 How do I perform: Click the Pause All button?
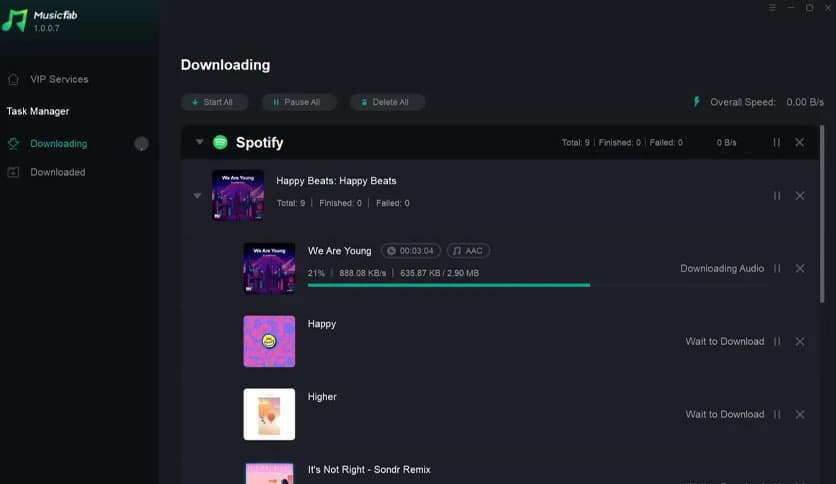coord(299,102)
